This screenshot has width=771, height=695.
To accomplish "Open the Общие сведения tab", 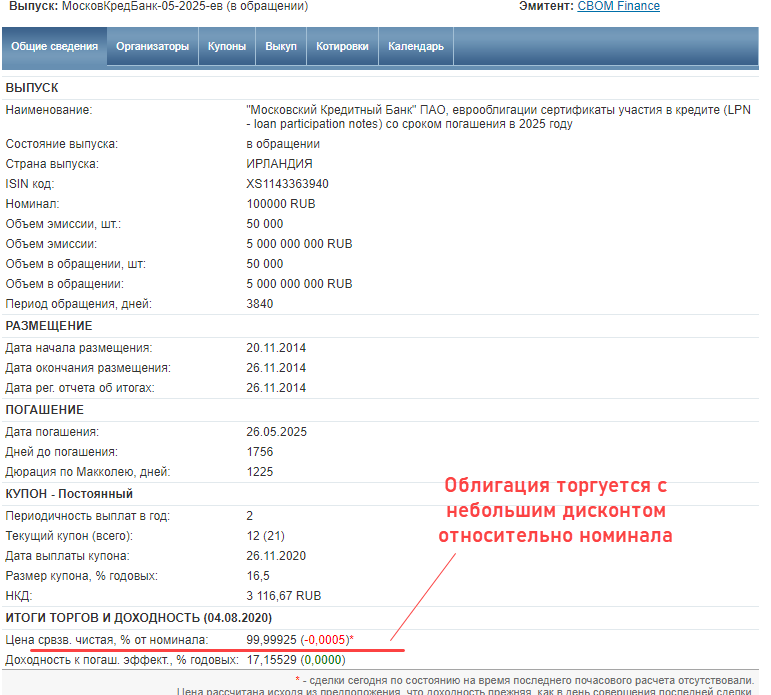I will (54, 46).
